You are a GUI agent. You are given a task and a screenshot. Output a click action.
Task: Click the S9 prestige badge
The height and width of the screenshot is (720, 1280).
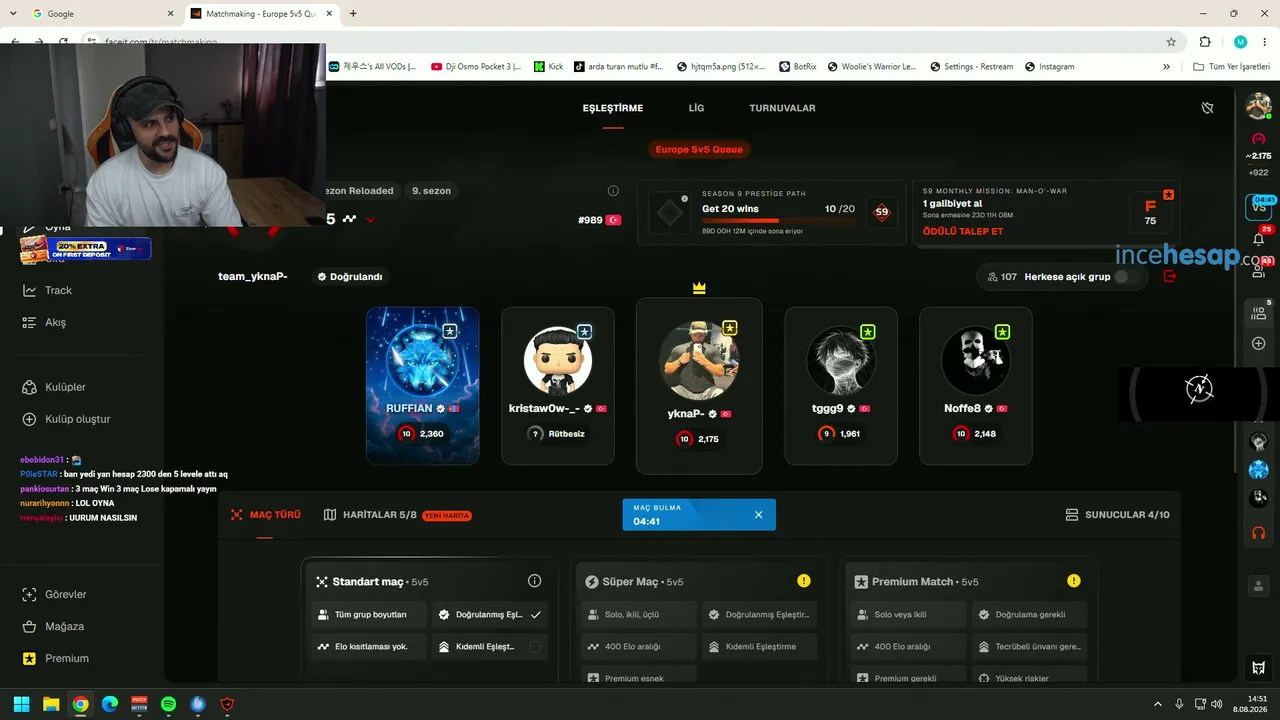tap(881, 212)
